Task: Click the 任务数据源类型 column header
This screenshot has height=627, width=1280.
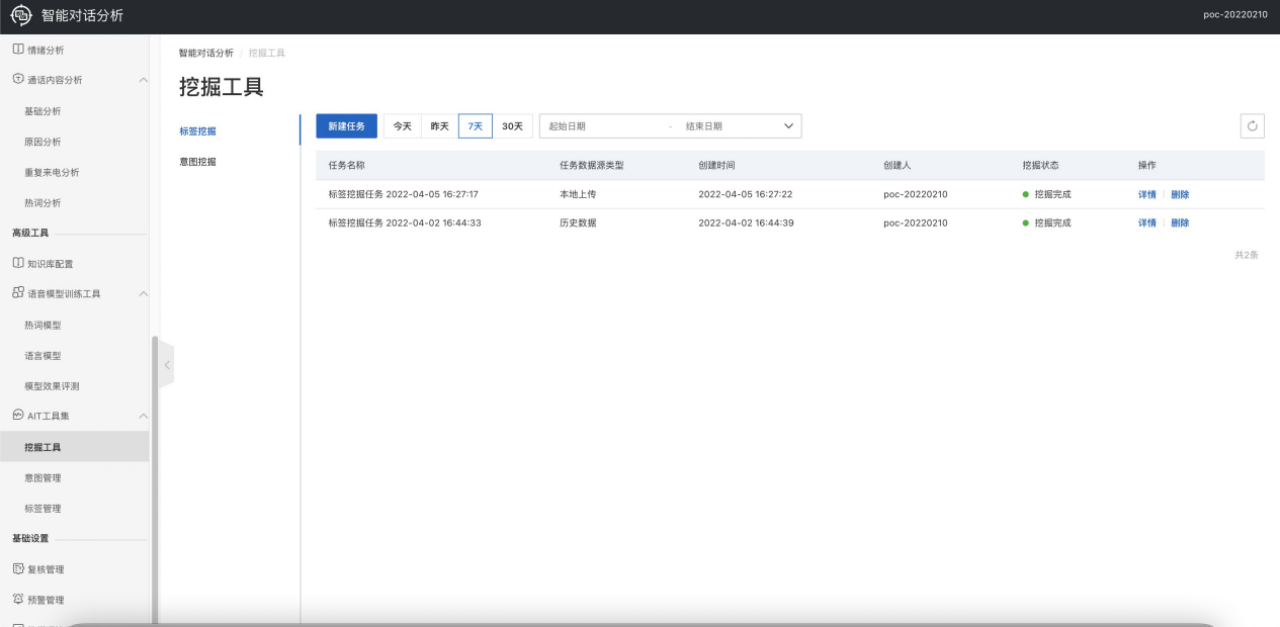Action: coord(591,165)
